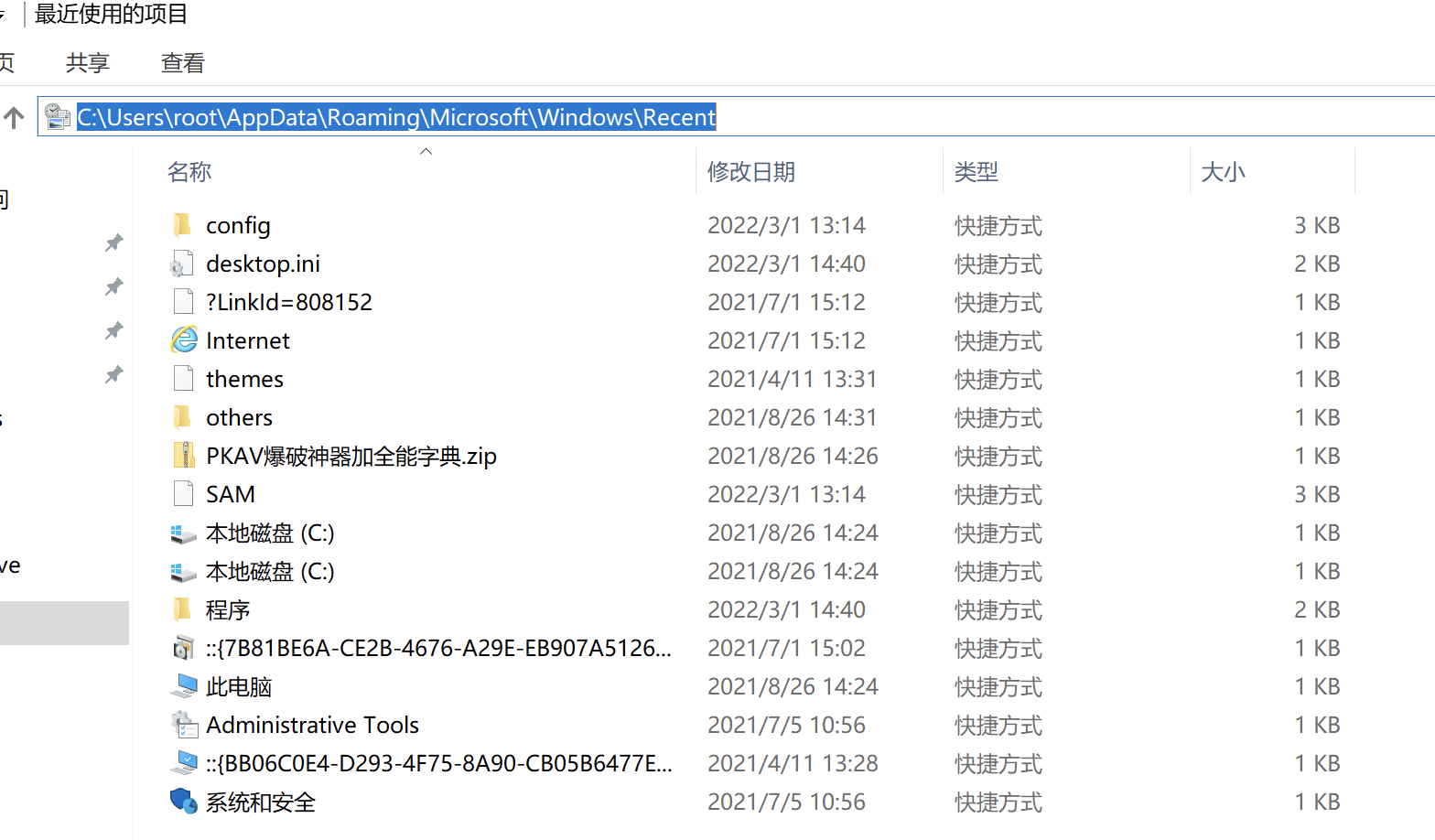Select the SAM entry name

coord(231,494)
